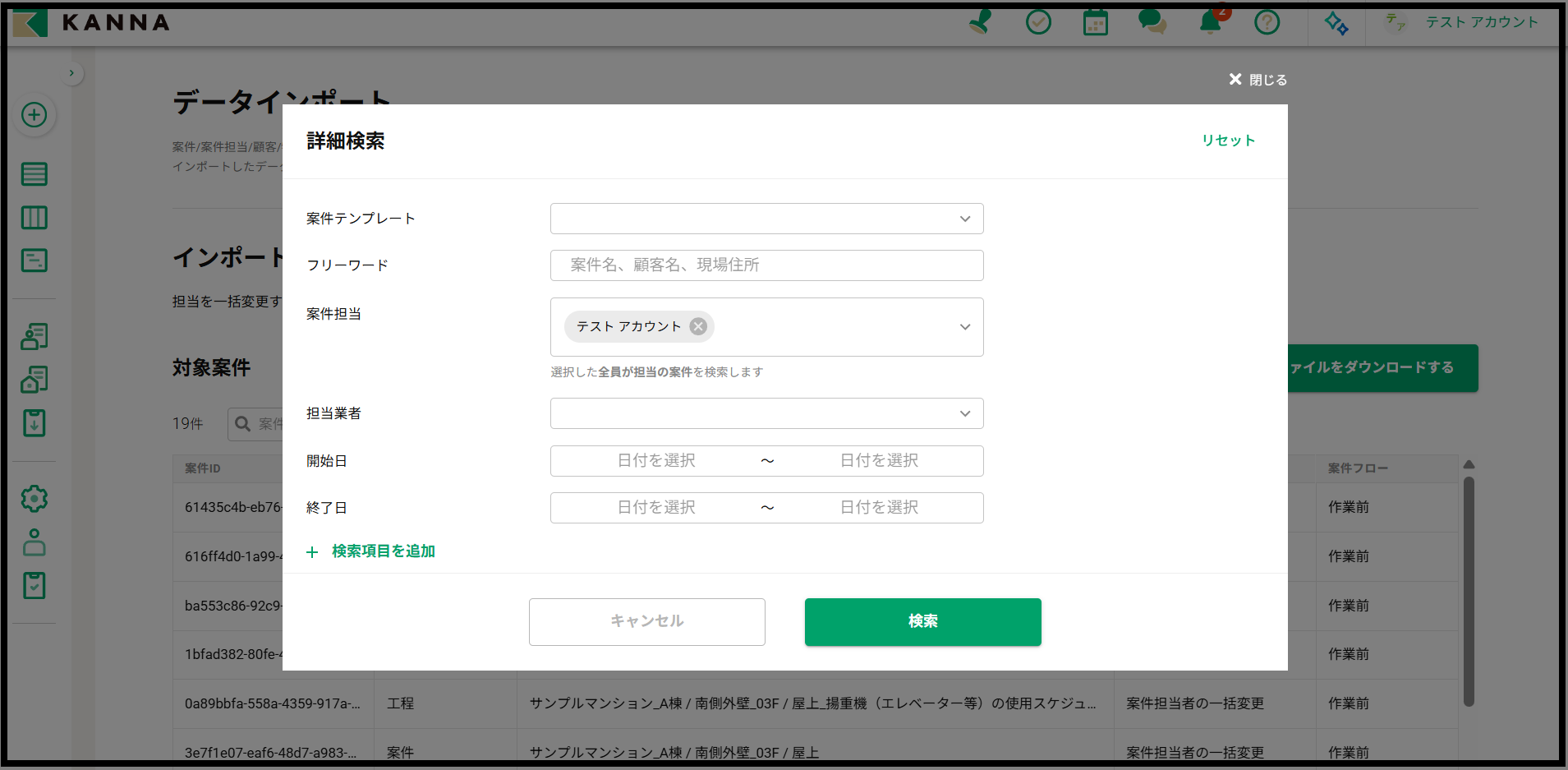Click the リセット link
Screen dimensions: 1568x770
(1228, 141)
